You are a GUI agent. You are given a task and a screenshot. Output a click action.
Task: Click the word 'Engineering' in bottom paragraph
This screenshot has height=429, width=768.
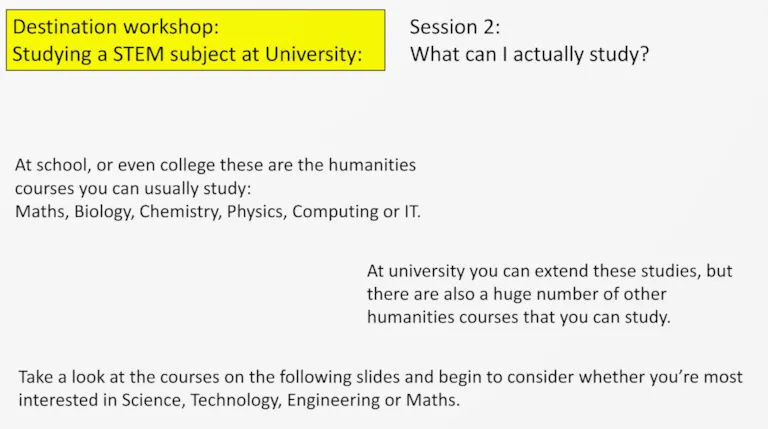pyautogui.click(x=333, y=400)
